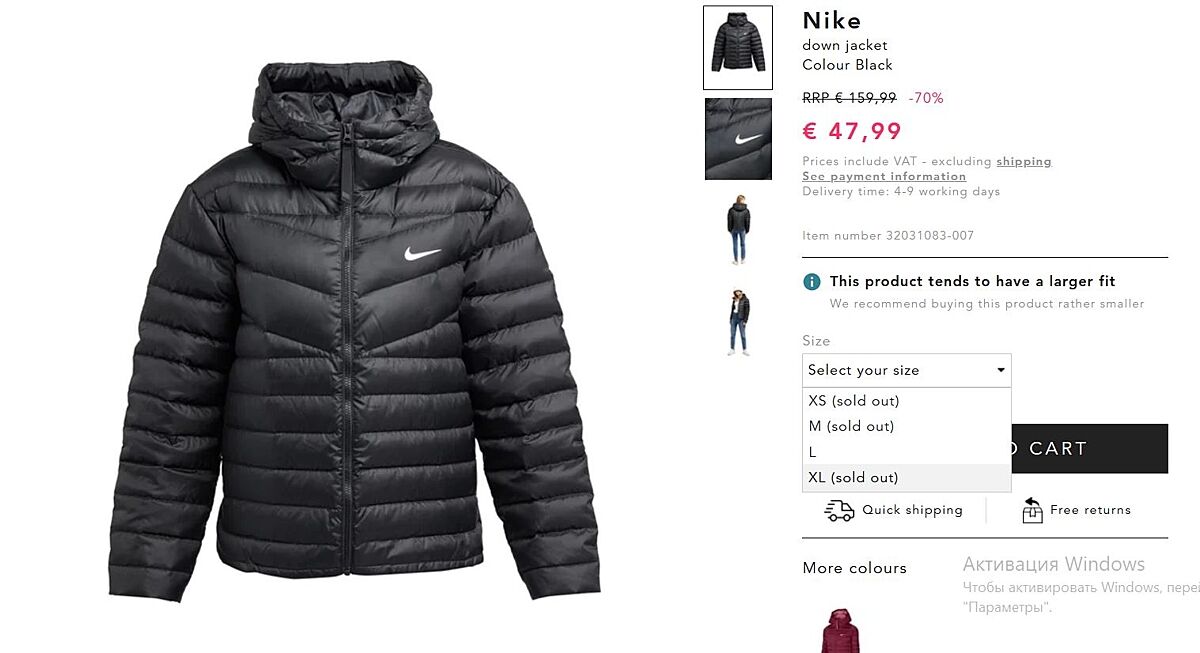
Task: Click the info icon beside larger fit notice
Action: [x=812, y=282]
